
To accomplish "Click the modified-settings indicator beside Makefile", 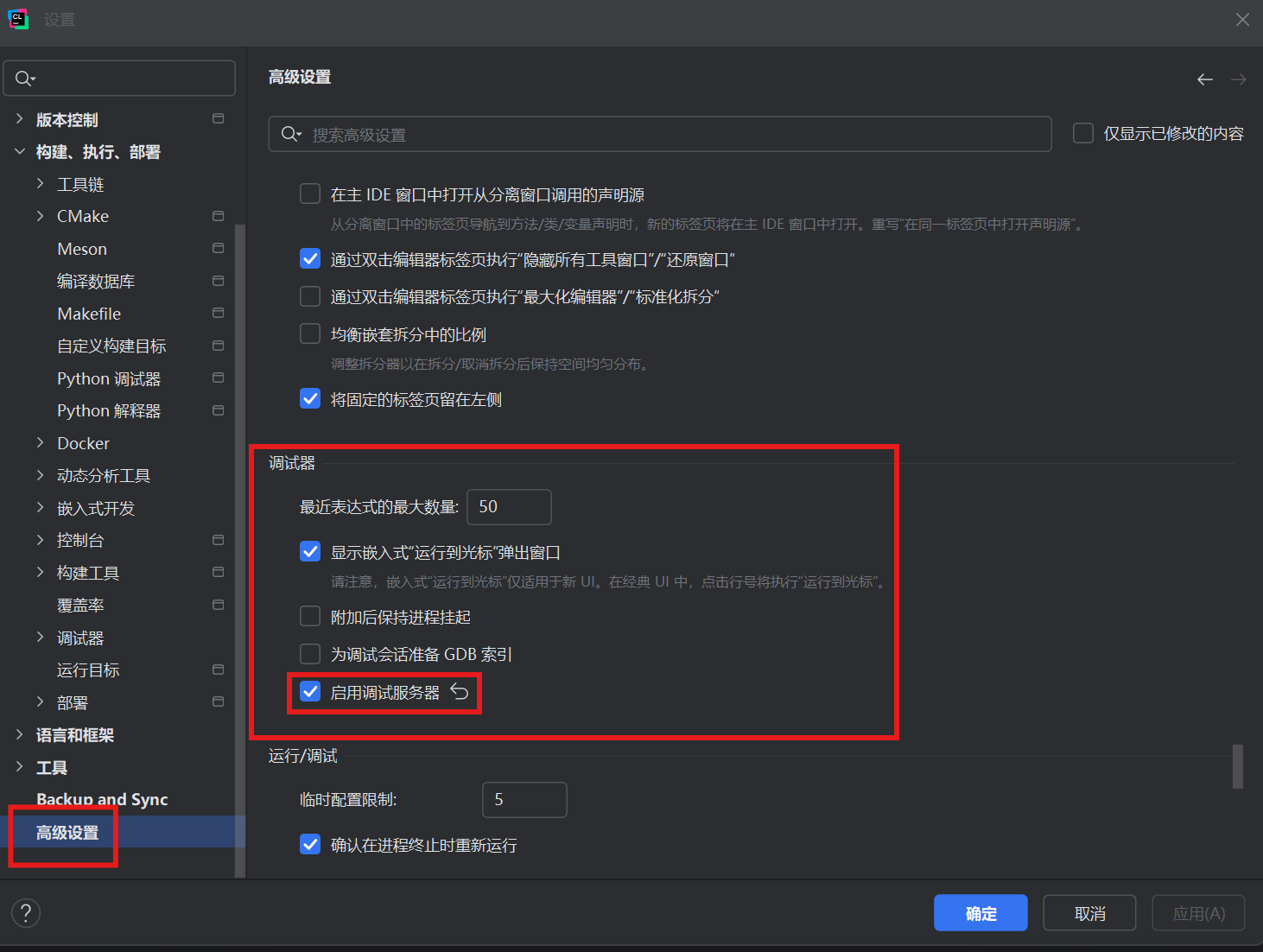I will click(218, 313).
